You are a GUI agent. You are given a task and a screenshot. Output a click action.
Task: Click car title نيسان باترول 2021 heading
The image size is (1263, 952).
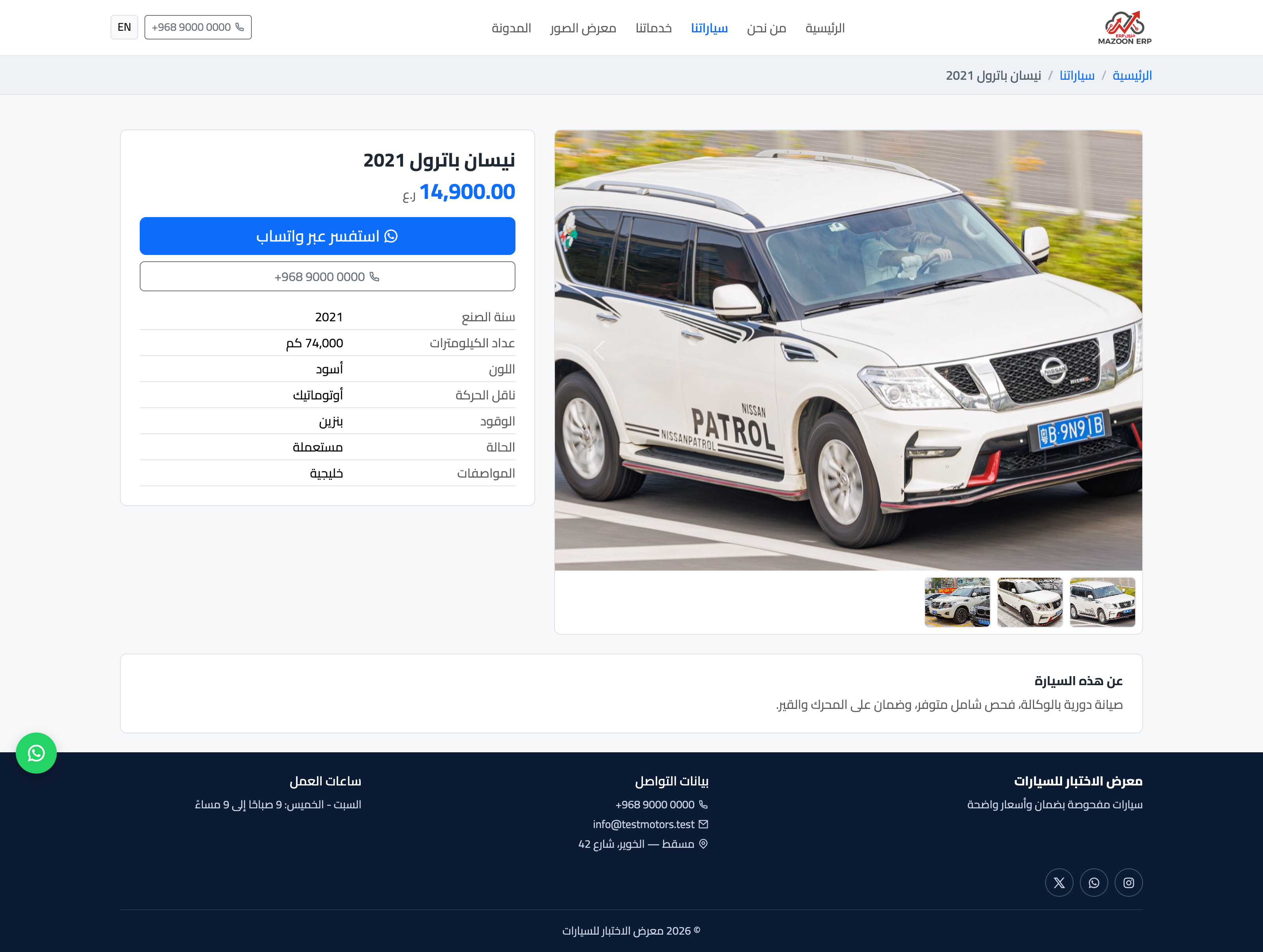pos(439,161)
